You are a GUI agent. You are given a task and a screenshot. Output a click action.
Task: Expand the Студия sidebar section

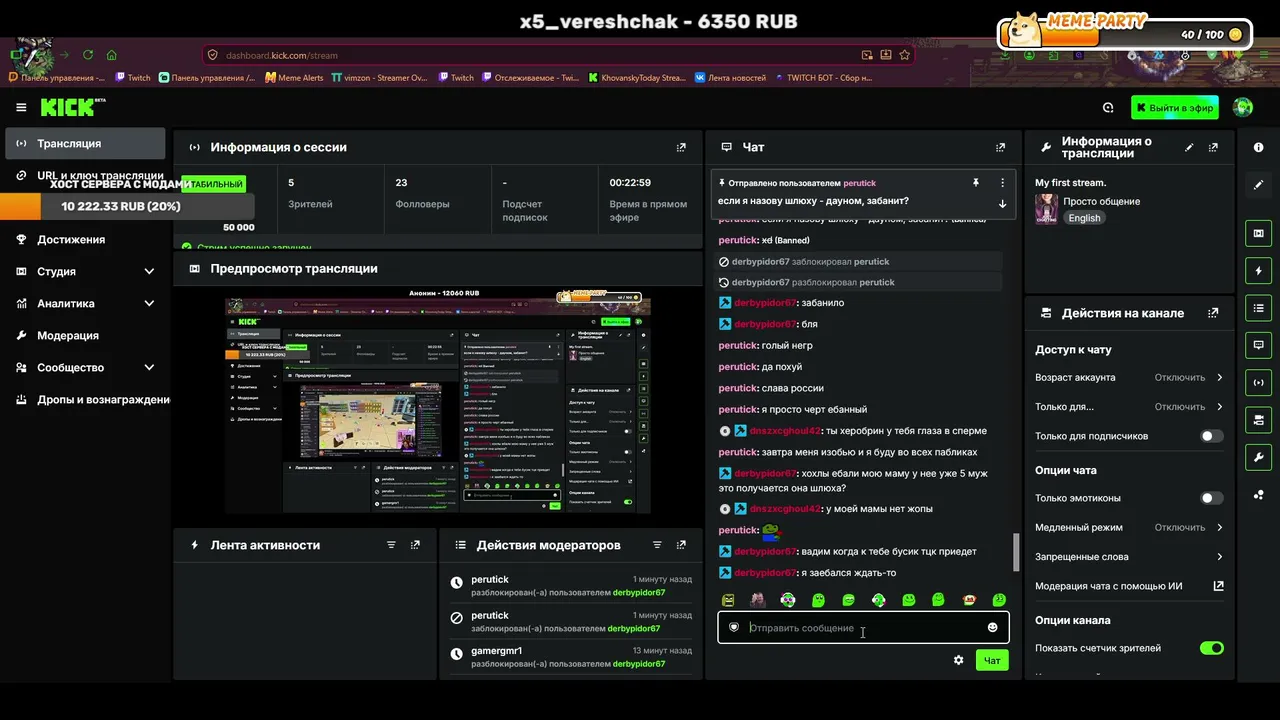(85, 271)
